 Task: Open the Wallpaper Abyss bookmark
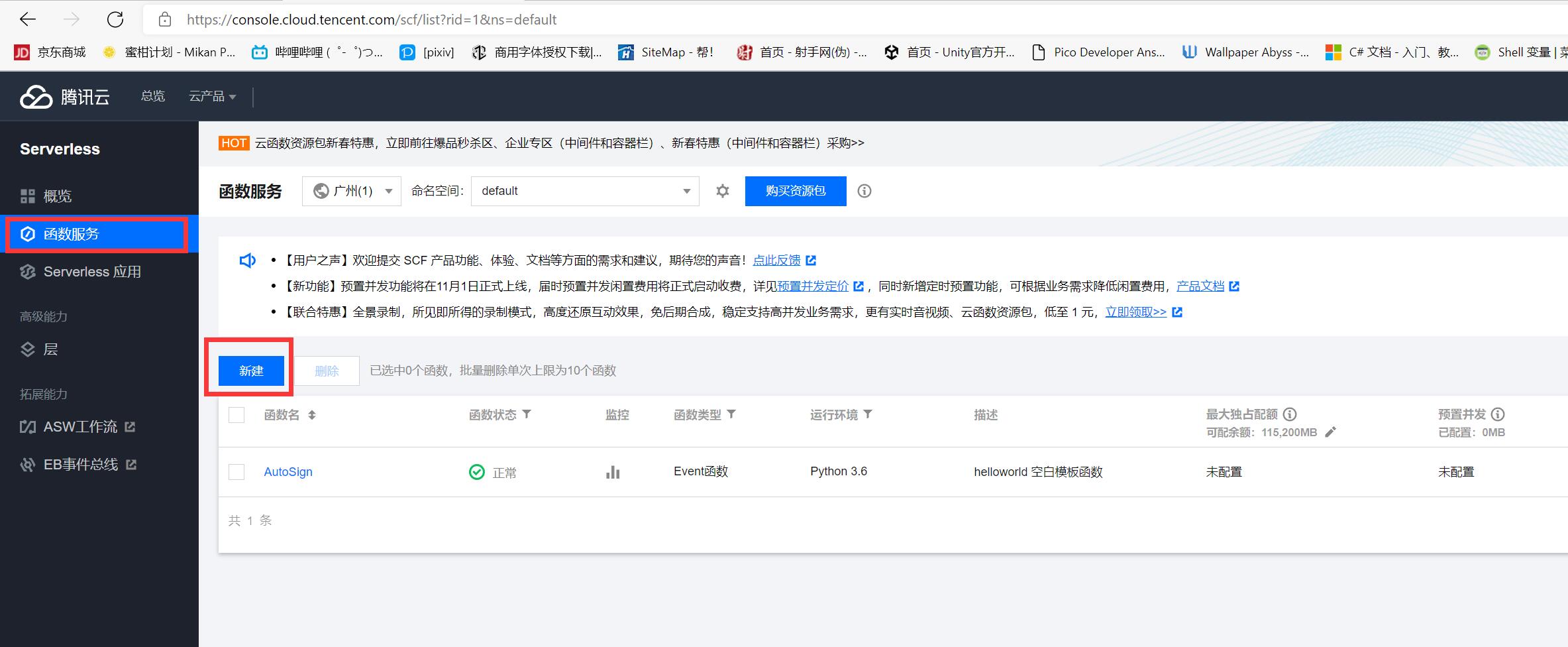pyautogui.click(x=1246, y=52)
